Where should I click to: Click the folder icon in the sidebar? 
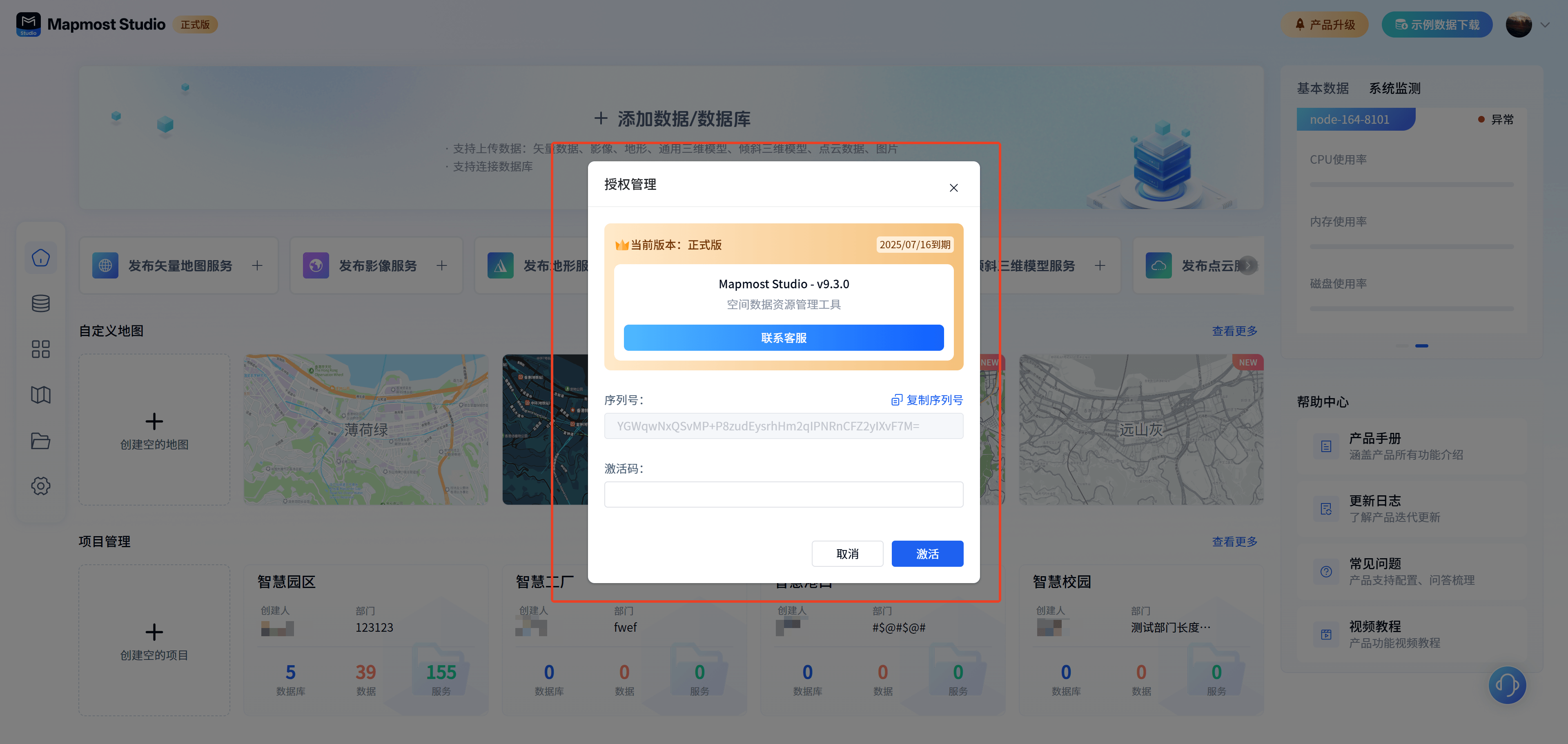[x=41, y=440]
